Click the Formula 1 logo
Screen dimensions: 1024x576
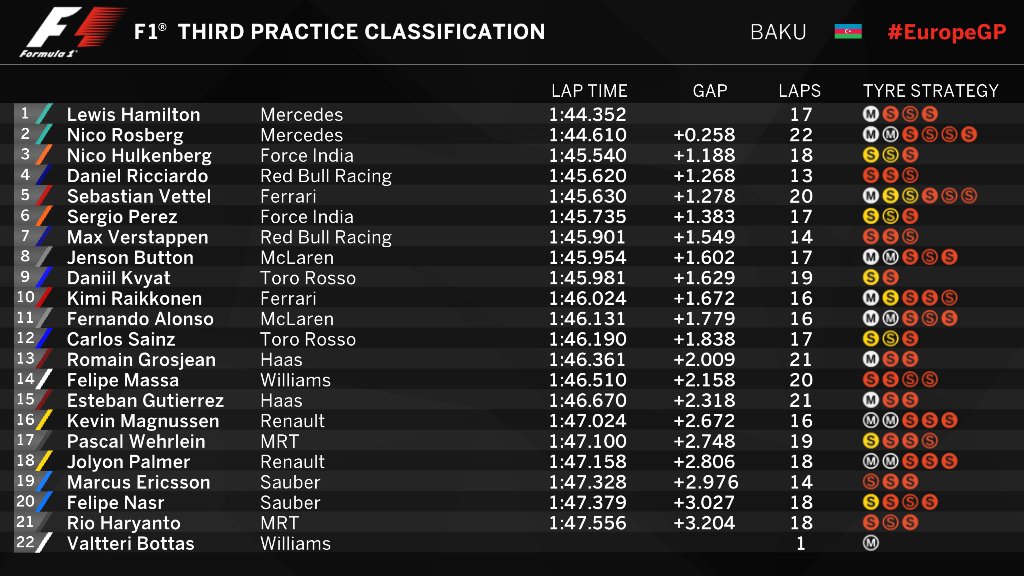[72, 31]
